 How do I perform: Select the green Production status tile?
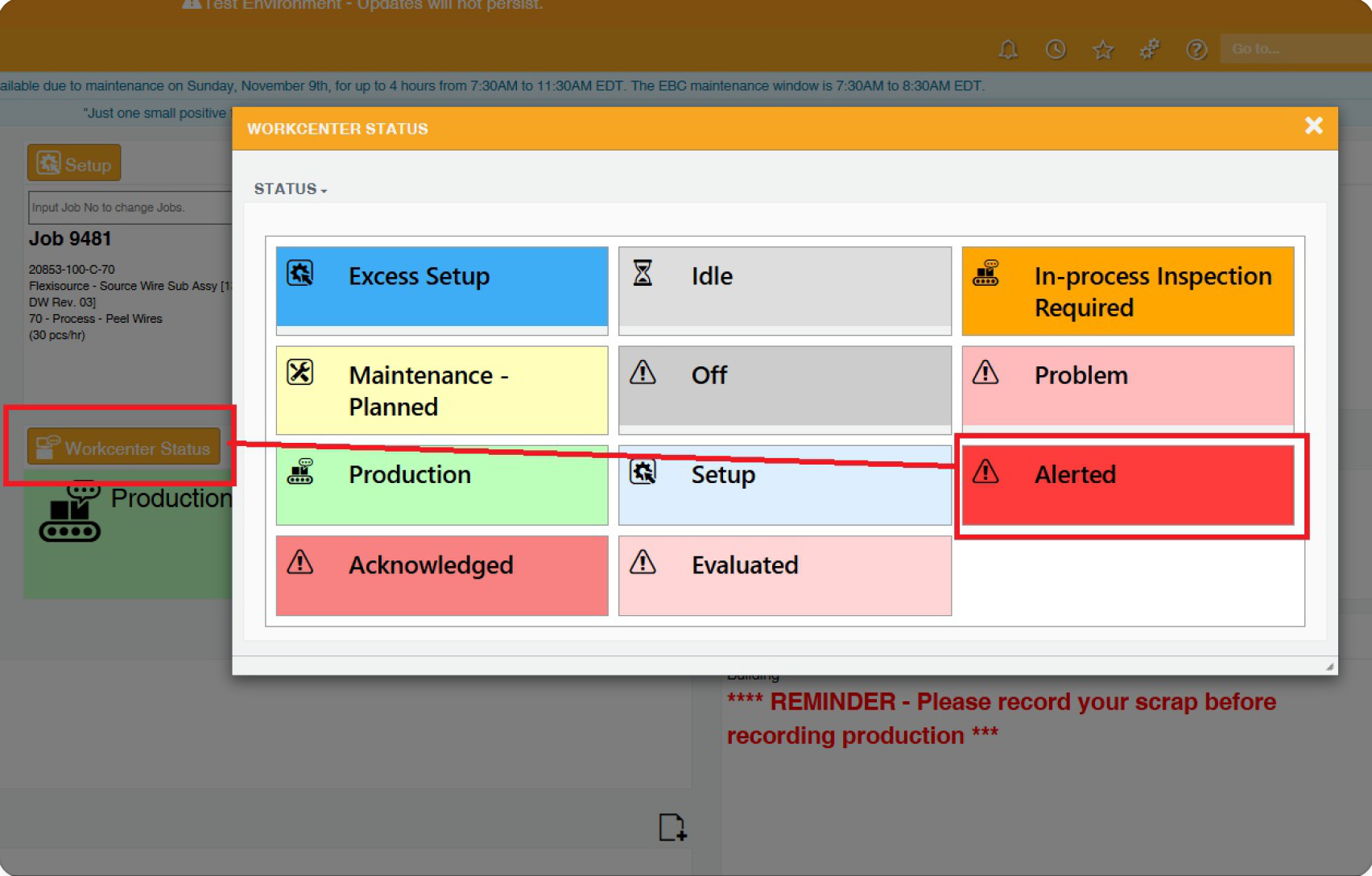[x=441, y=485]
